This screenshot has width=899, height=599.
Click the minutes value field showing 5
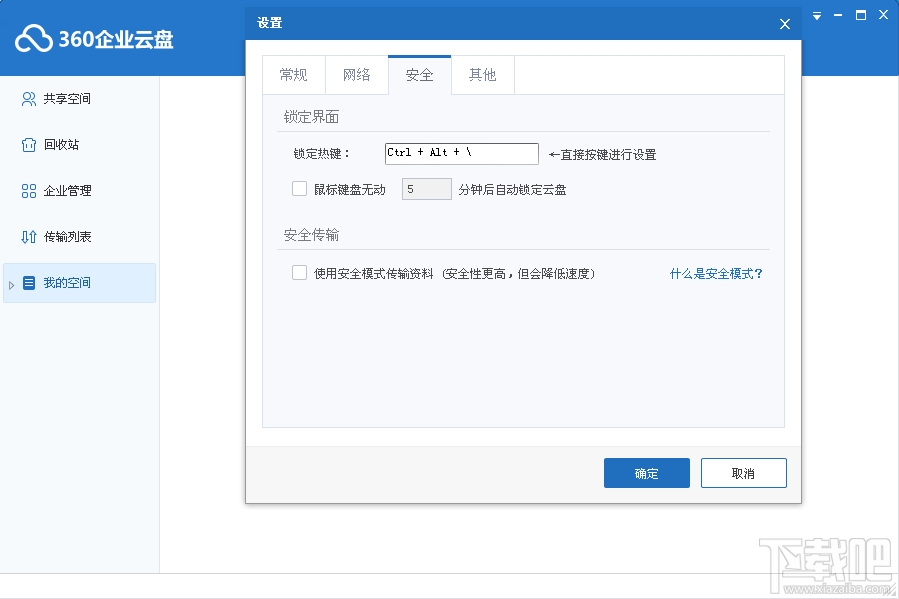point(426,188)
